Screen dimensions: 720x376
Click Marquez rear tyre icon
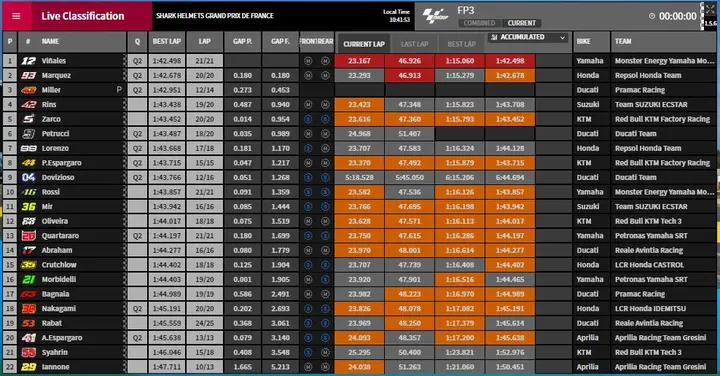325,75
